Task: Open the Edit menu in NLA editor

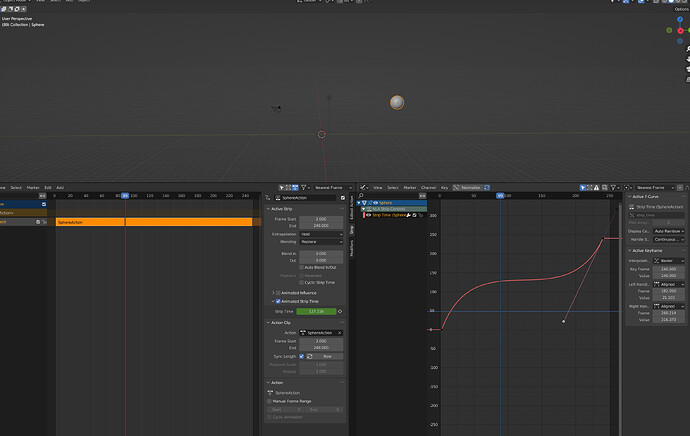Action: tap(48, 187)
